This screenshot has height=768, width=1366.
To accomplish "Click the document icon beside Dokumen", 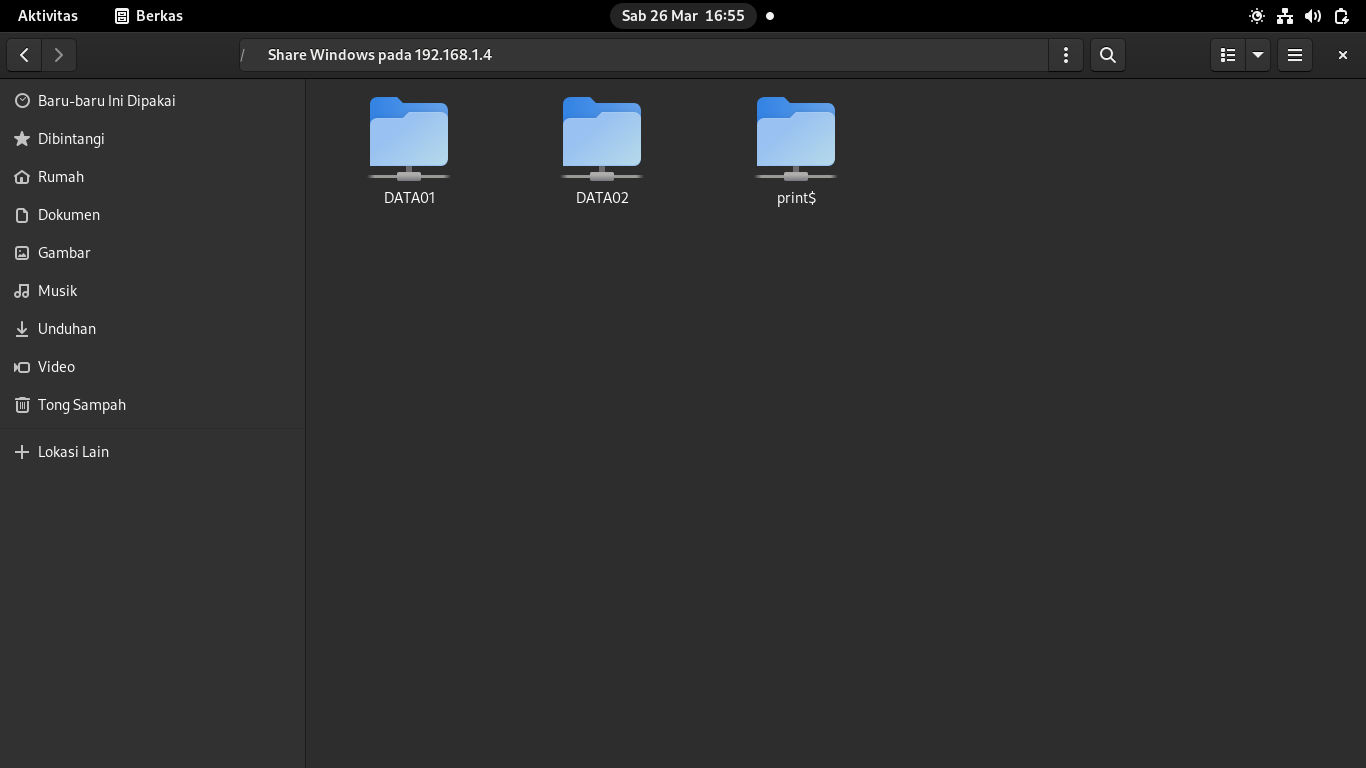I will click(22, 215).
